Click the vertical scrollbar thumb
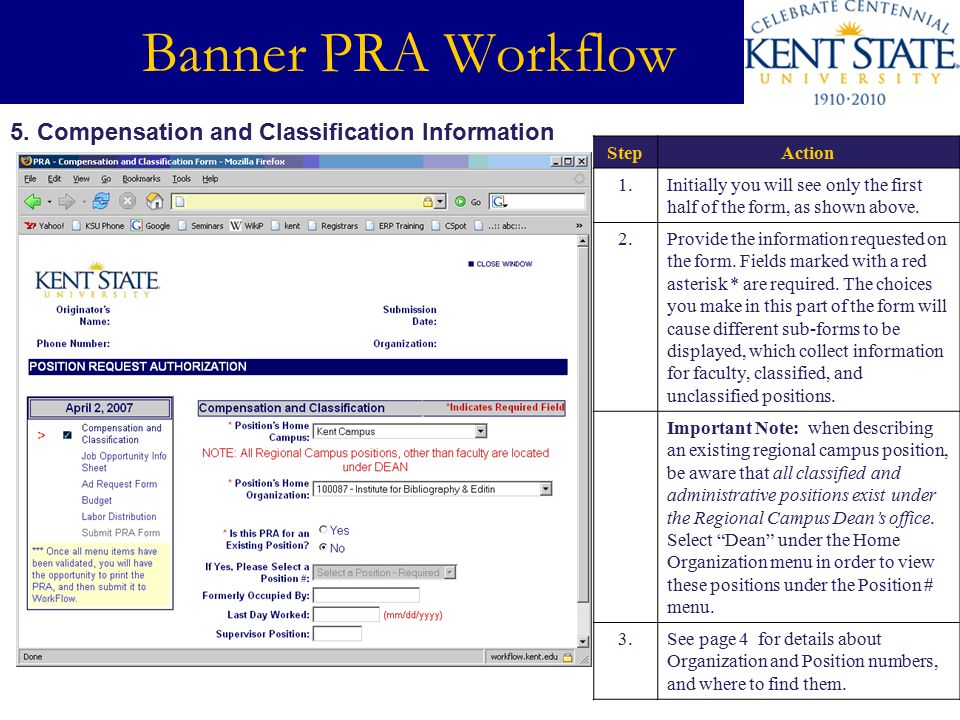Screen dimensions: 960x720 pos(582,425)
